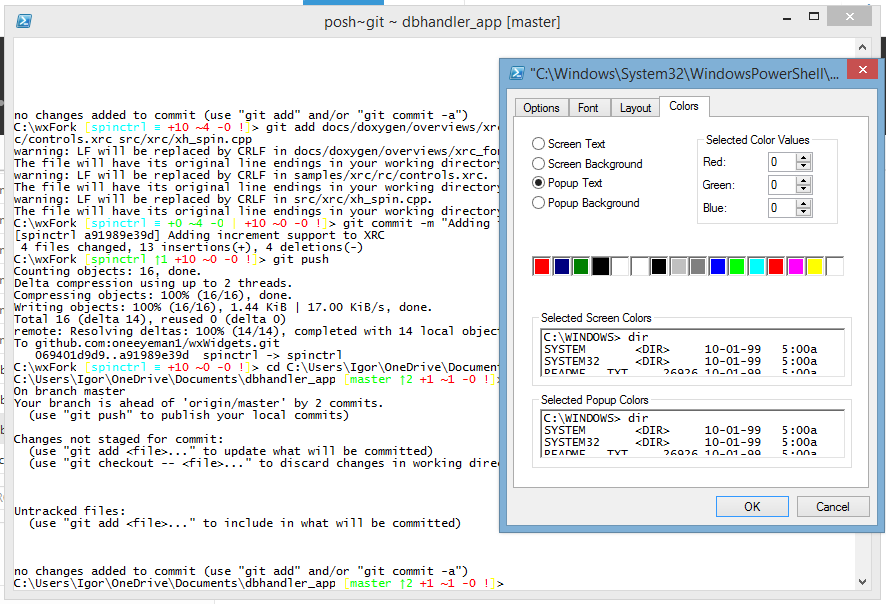This screenshot has width=886, height=604.
Task: Pick the light gray color swatch
Action: coord(679,266)
